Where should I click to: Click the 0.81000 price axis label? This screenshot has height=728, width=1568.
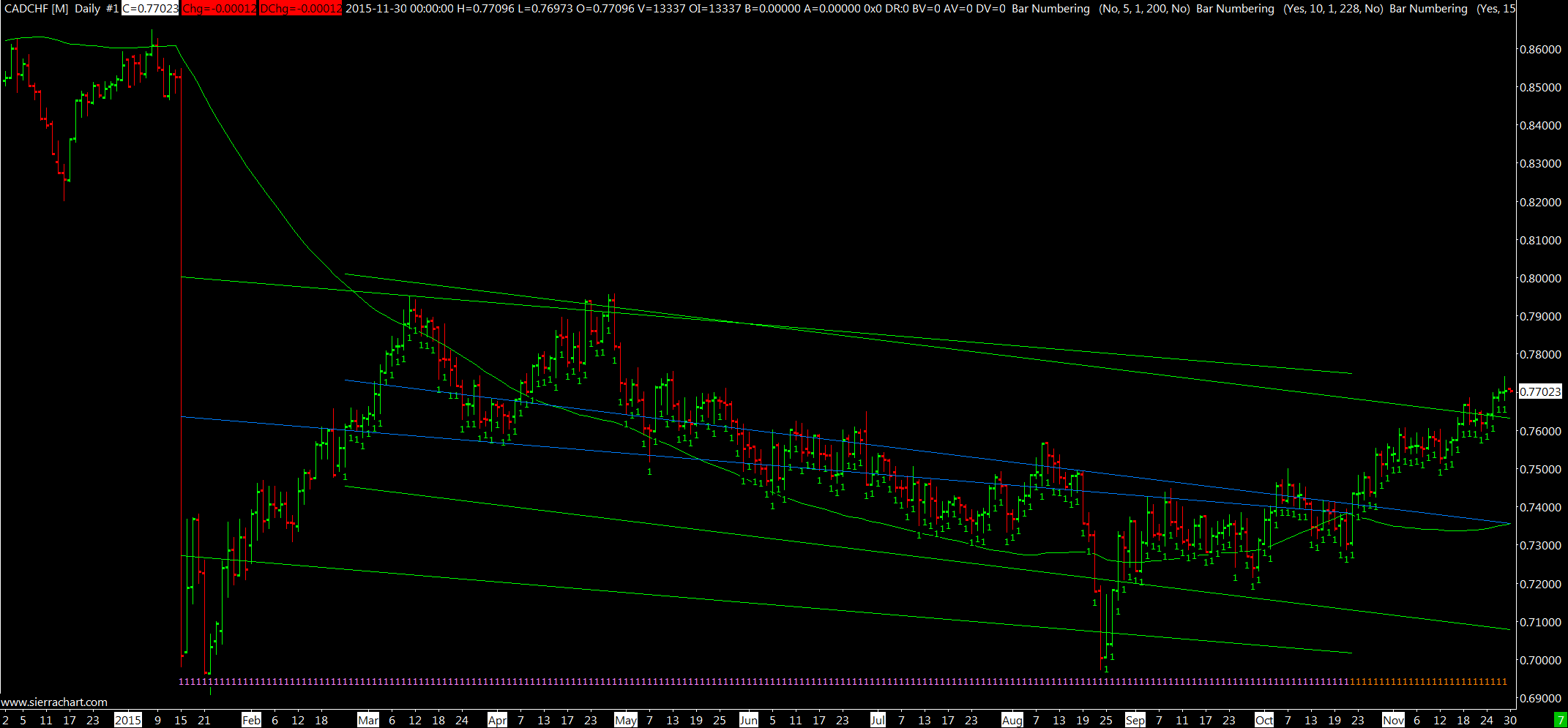1540,240
